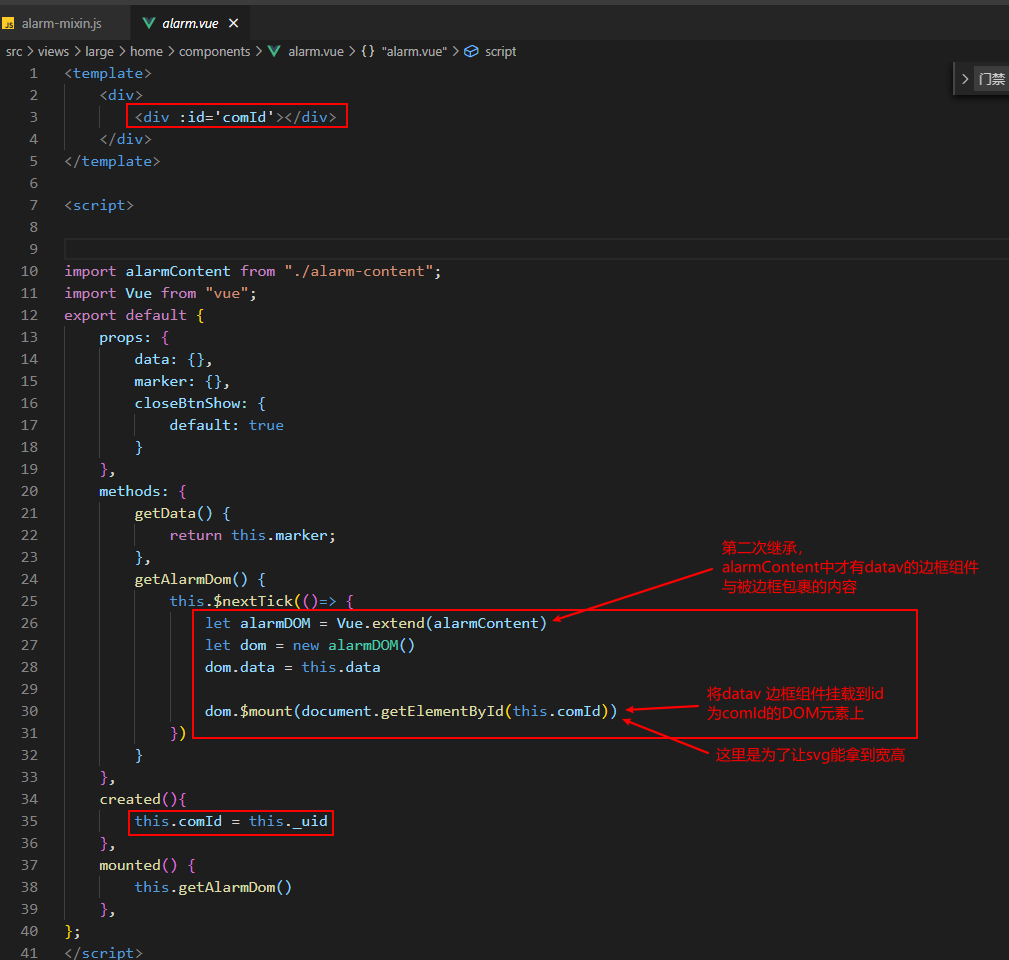Click the Vue icon in the breadcrumb
1009x960 pixels.
click(274, 51)
